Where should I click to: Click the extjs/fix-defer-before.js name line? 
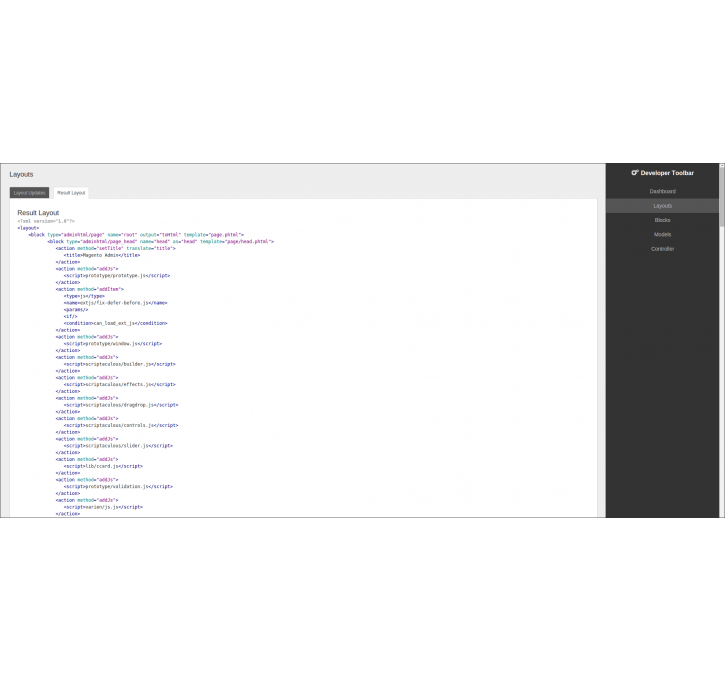click(115, 302)
